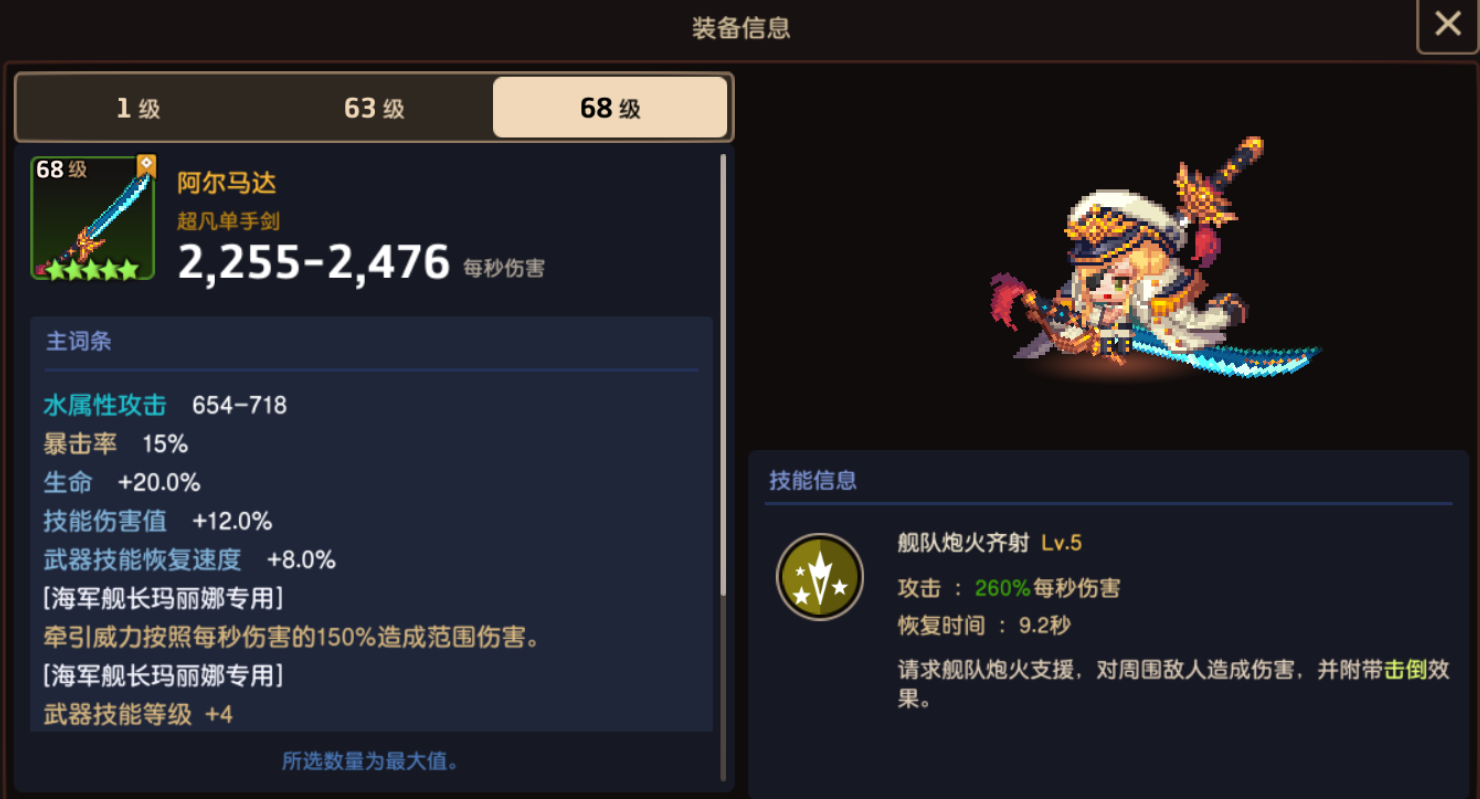1480x799 pixels.
Task: Click the 主词条 section header
Action: pos(79,341)
